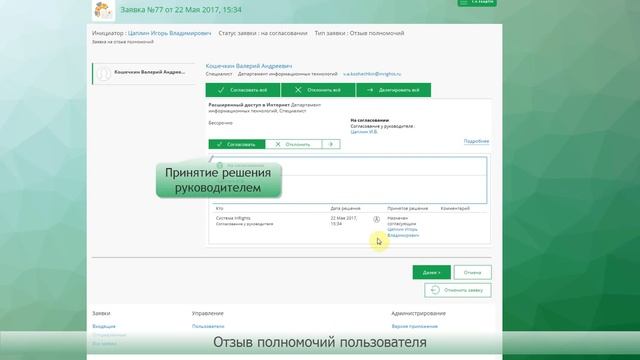Image resolution: width=640 pixels, height=360 pixels.
Task: Click the Комментарий column header
Action: click(455, 208)
